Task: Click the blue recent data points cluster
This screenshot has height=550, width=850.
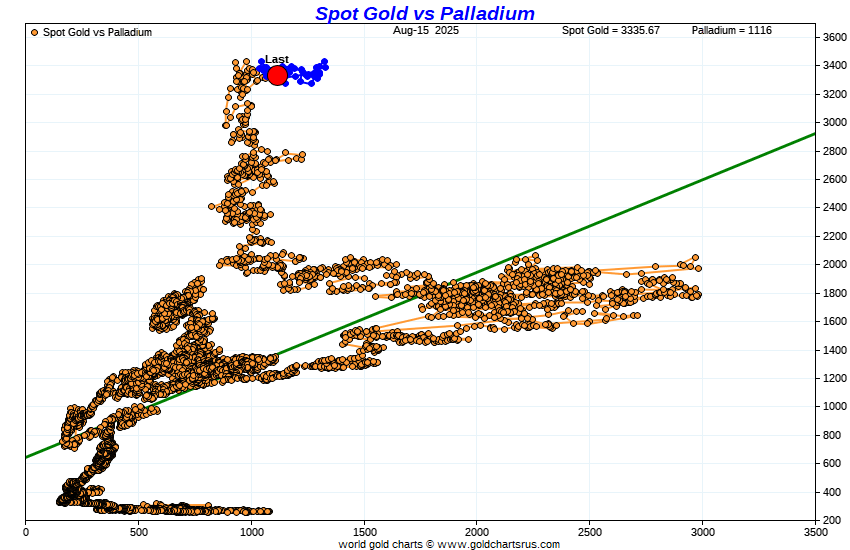Action: [x=312, y=72]
